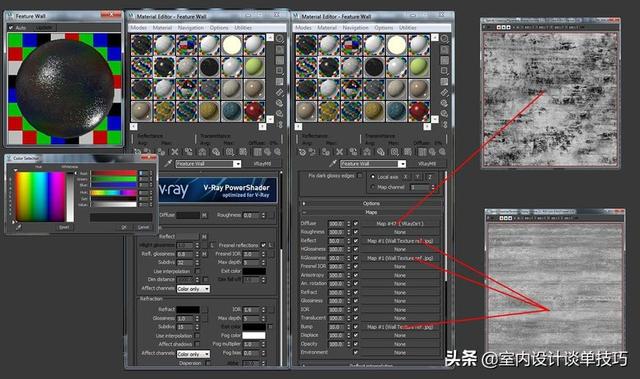Open Material menu in left Material Editor

[162, 28]
